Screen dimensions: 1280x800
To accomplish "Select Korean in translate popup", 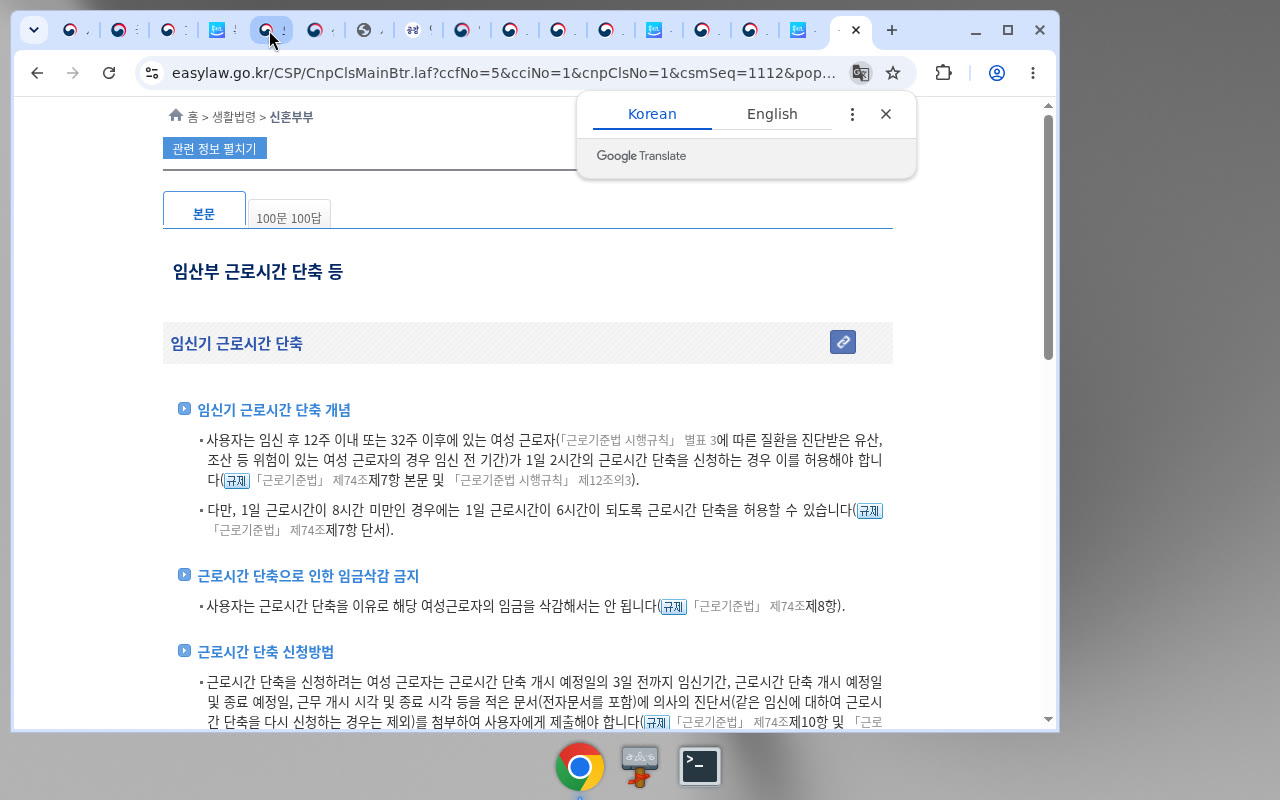I will point(652,114).
